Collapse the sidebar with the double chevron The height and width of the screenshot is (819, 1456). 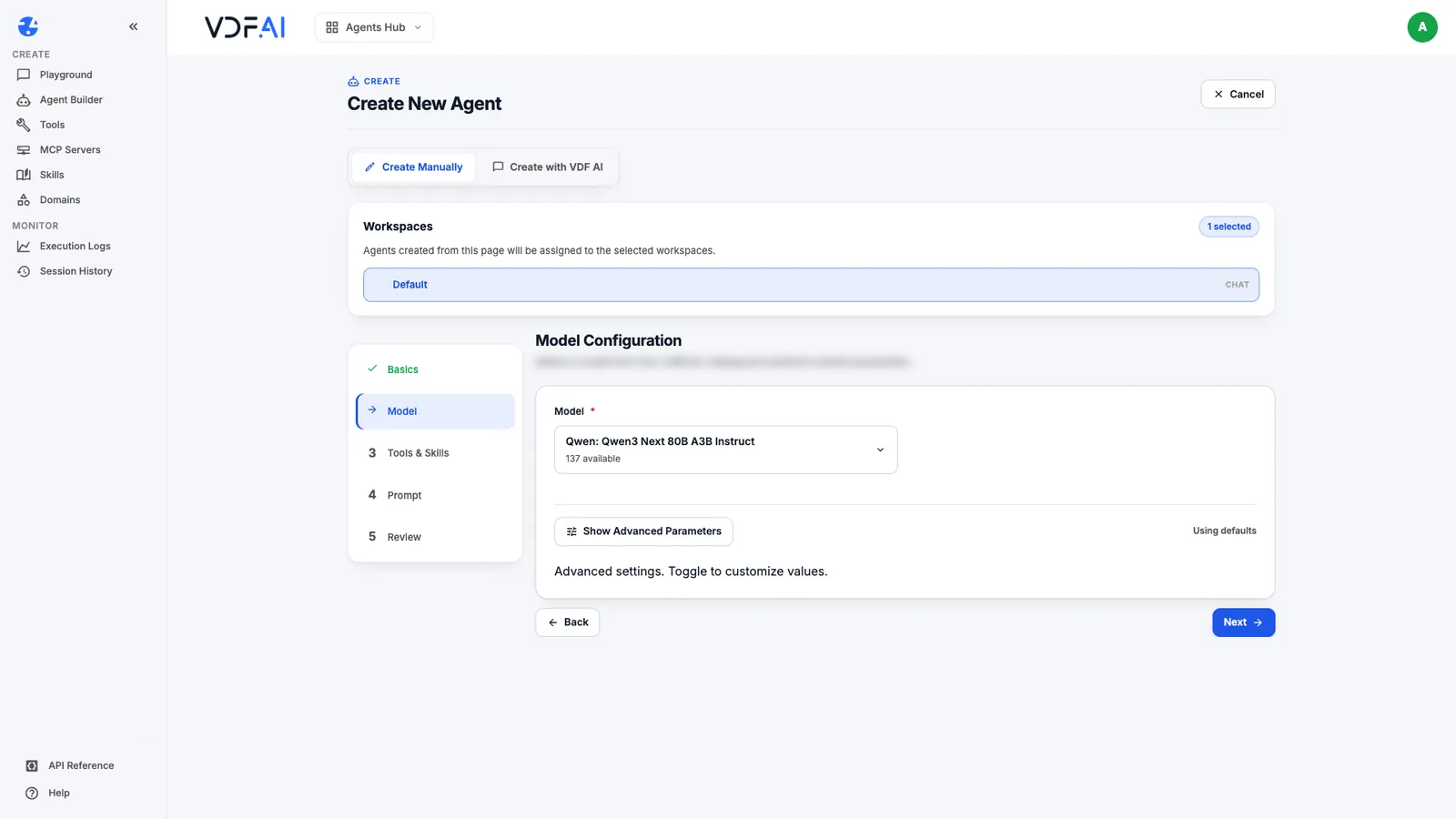pyautogui.click(x=134, y=26)
